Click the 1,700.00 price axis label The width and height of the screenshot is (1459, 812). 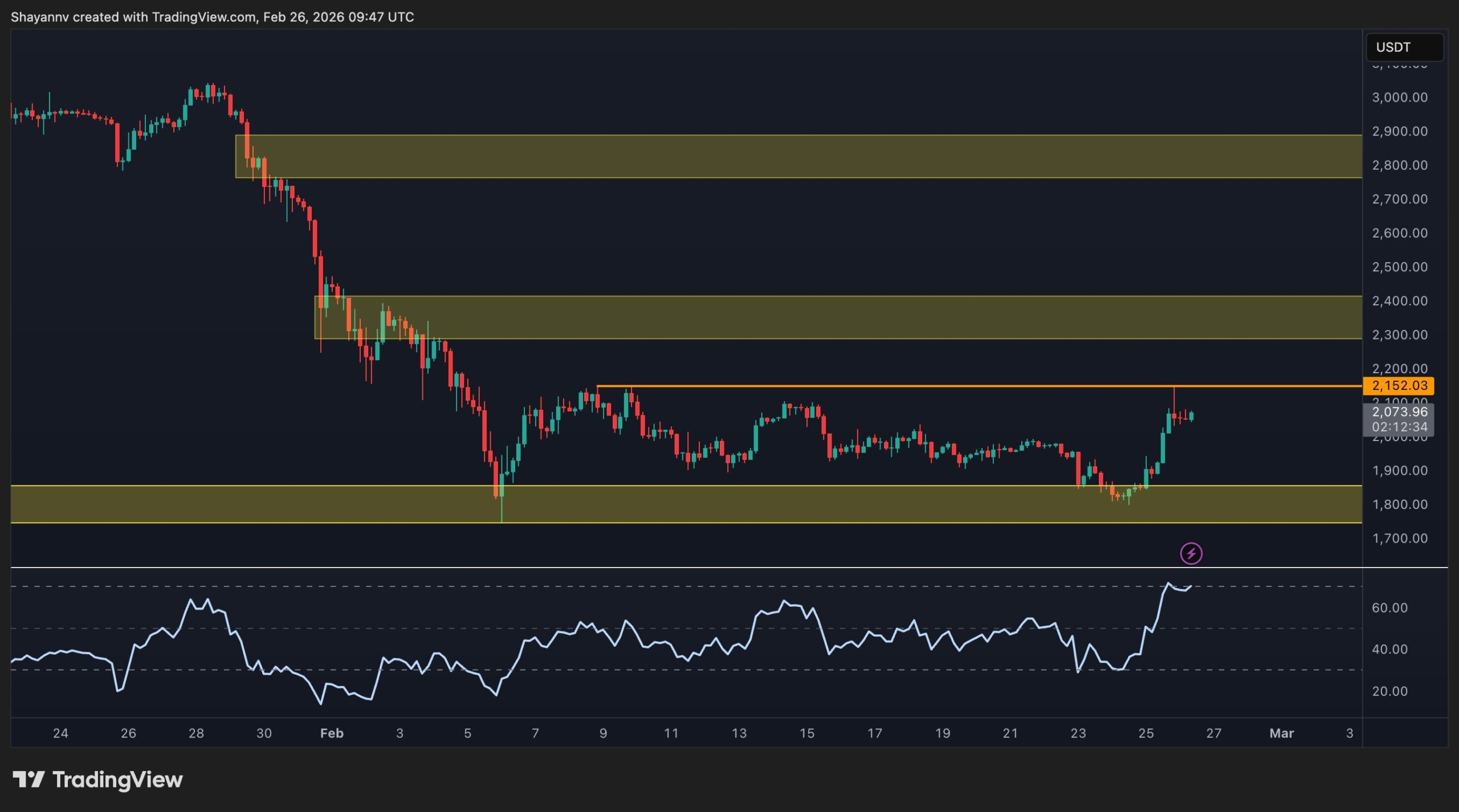(1399, 538)
